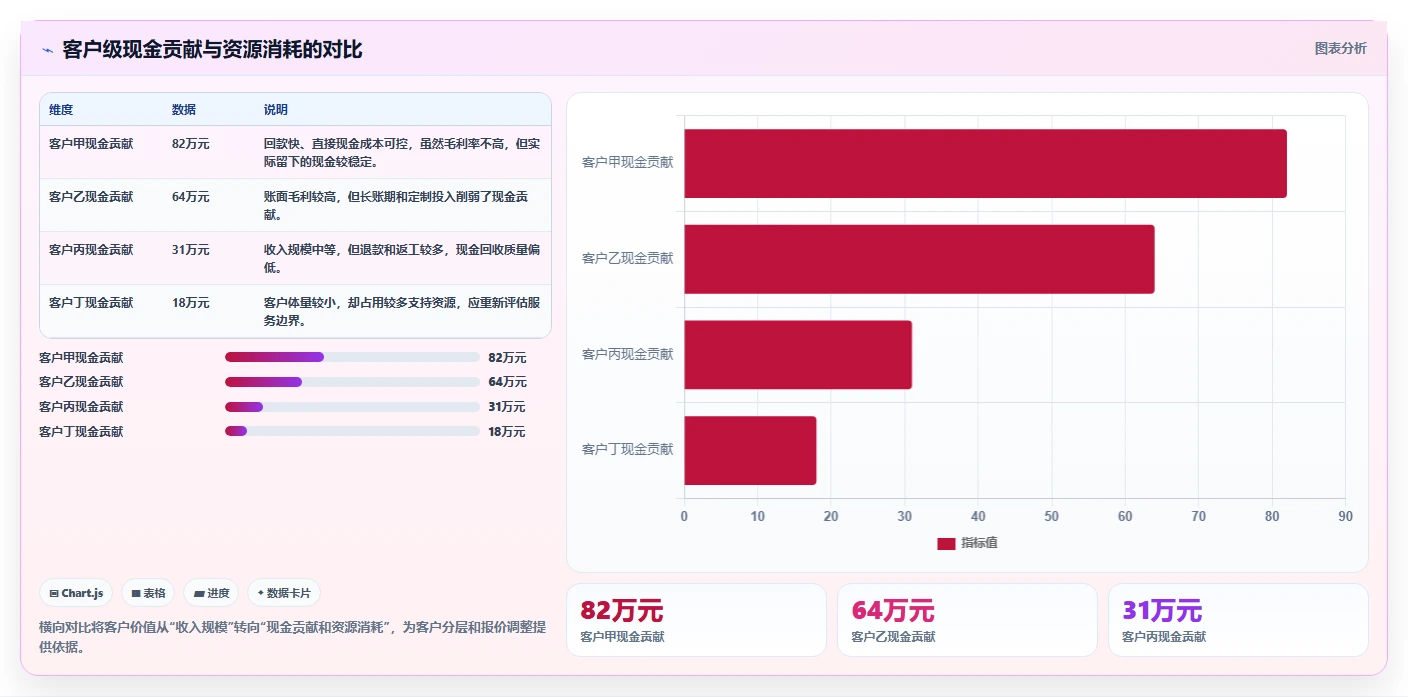Screen dimensions: 1408x697
Task: Click the 指标值 legend label text
Action: [979, 543]
